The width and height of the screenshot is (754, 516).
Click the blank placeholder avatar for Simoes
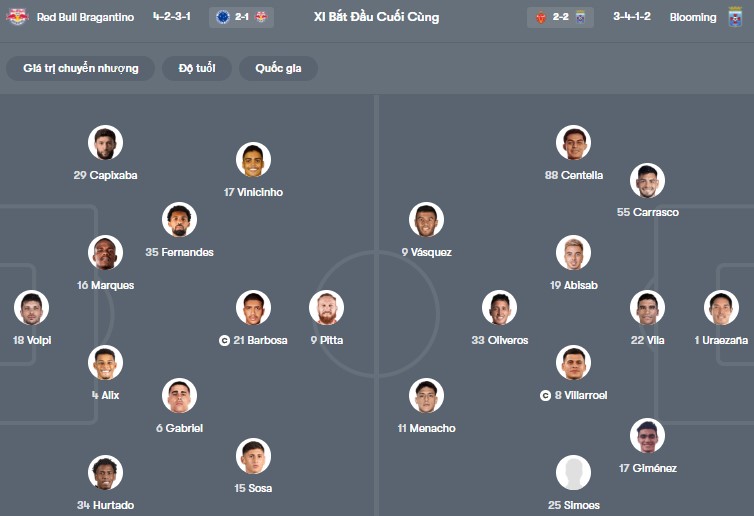pyautogui.click(x=573, y=472)
